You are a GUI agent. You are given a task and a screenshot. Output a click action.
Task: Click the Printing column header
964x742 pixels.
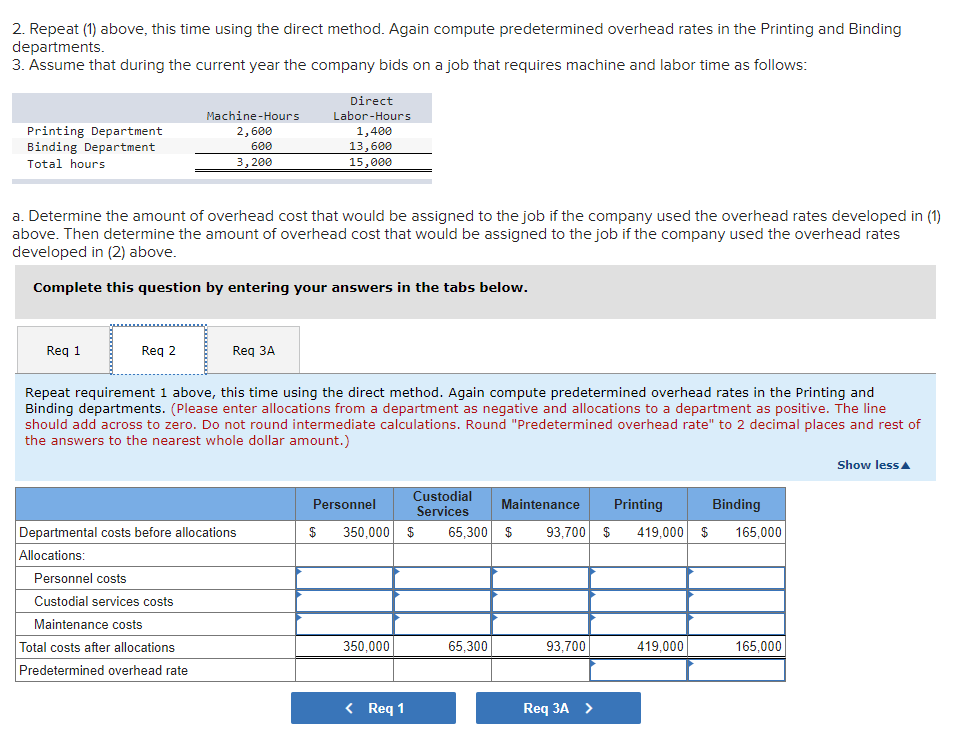[x=638, y=504]
